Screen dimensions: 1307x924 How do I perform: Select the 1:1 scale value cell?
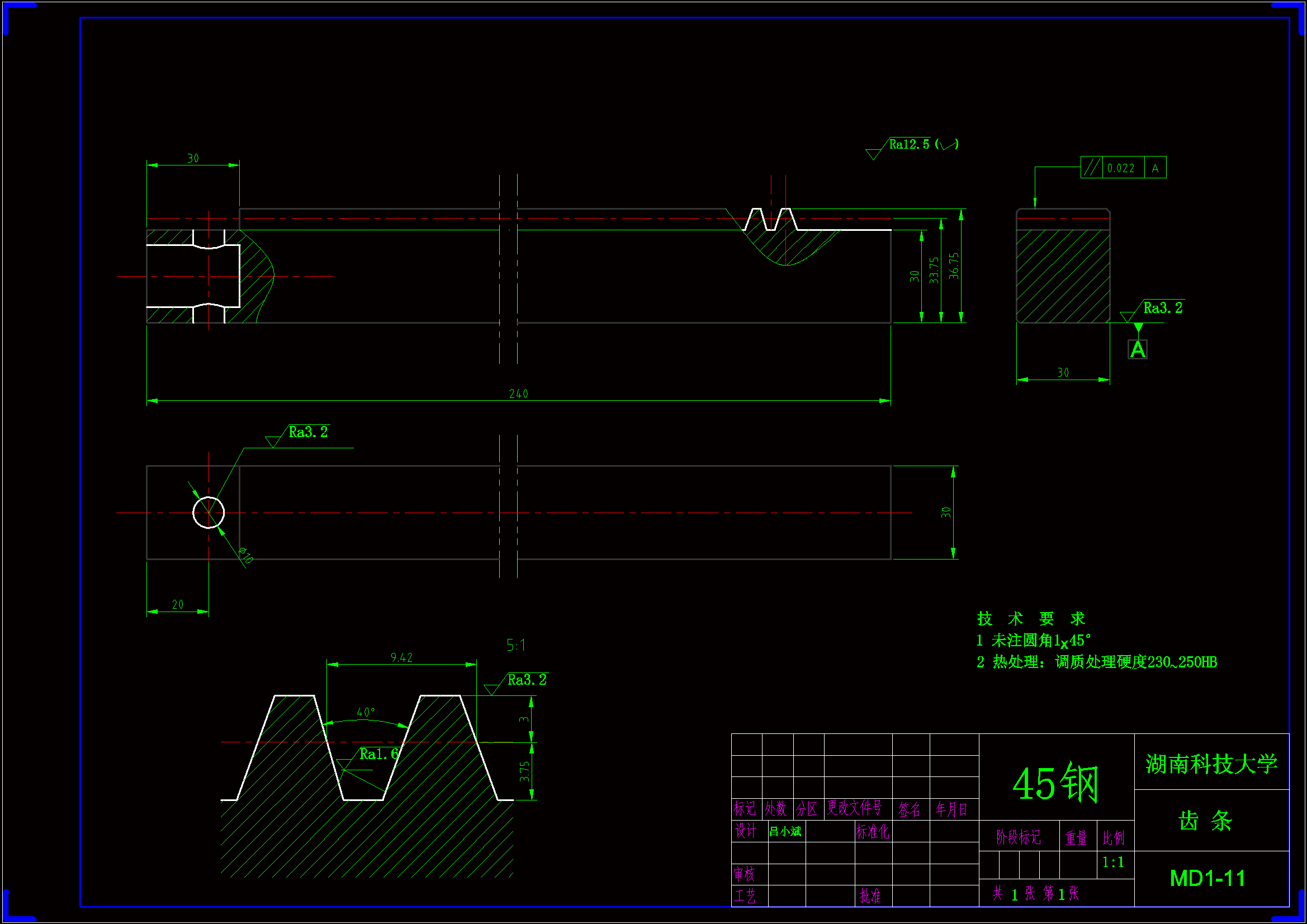[x=1113, y=863]
